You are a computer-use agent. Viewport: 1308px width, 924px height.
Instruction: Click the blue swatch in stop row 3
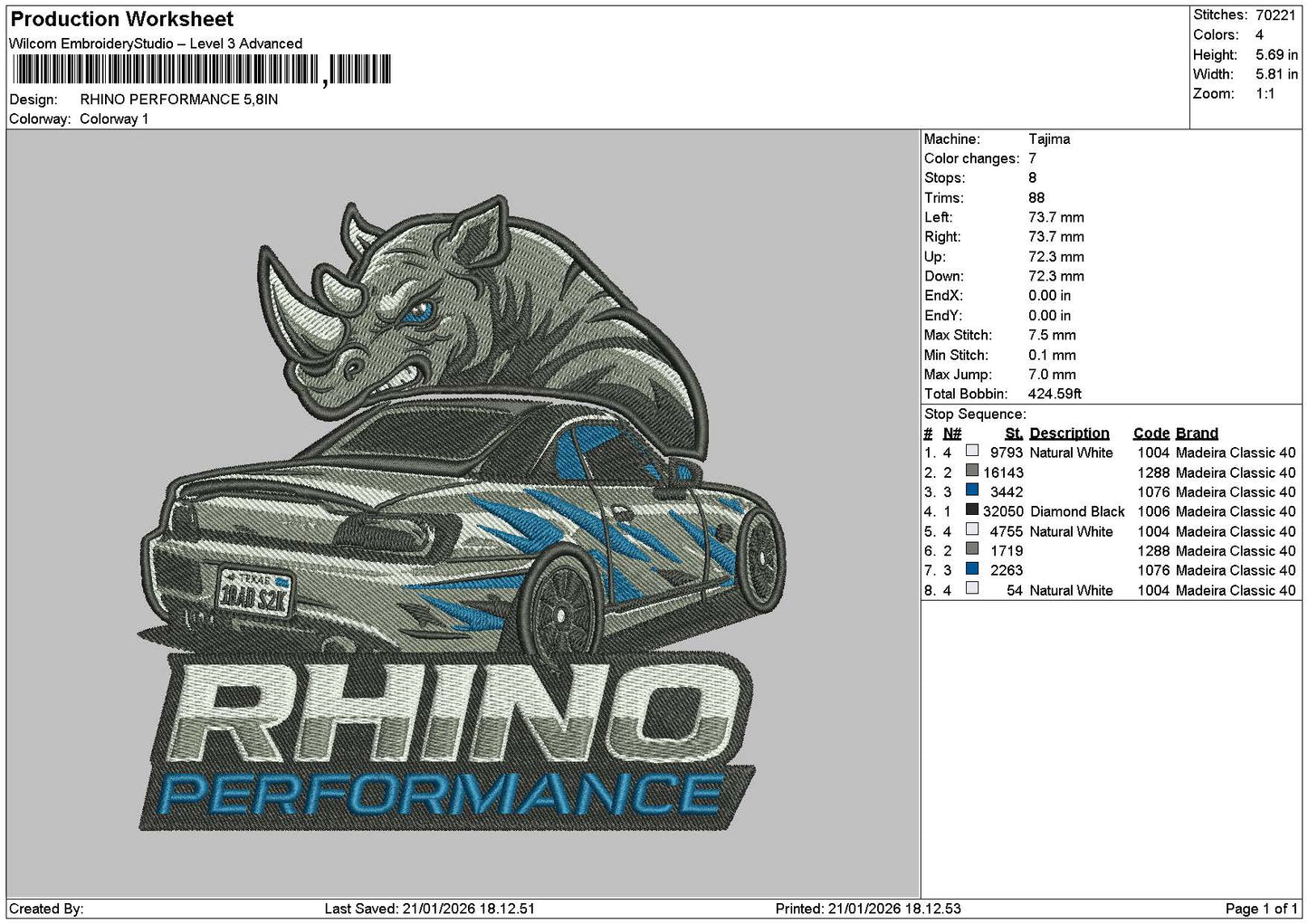(972, 491)
